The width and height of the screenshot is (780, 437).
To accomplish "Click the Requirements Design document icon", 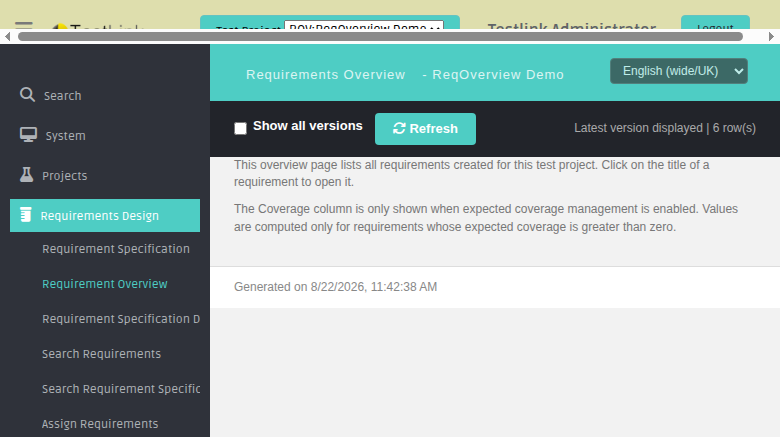I will point(26,215).
